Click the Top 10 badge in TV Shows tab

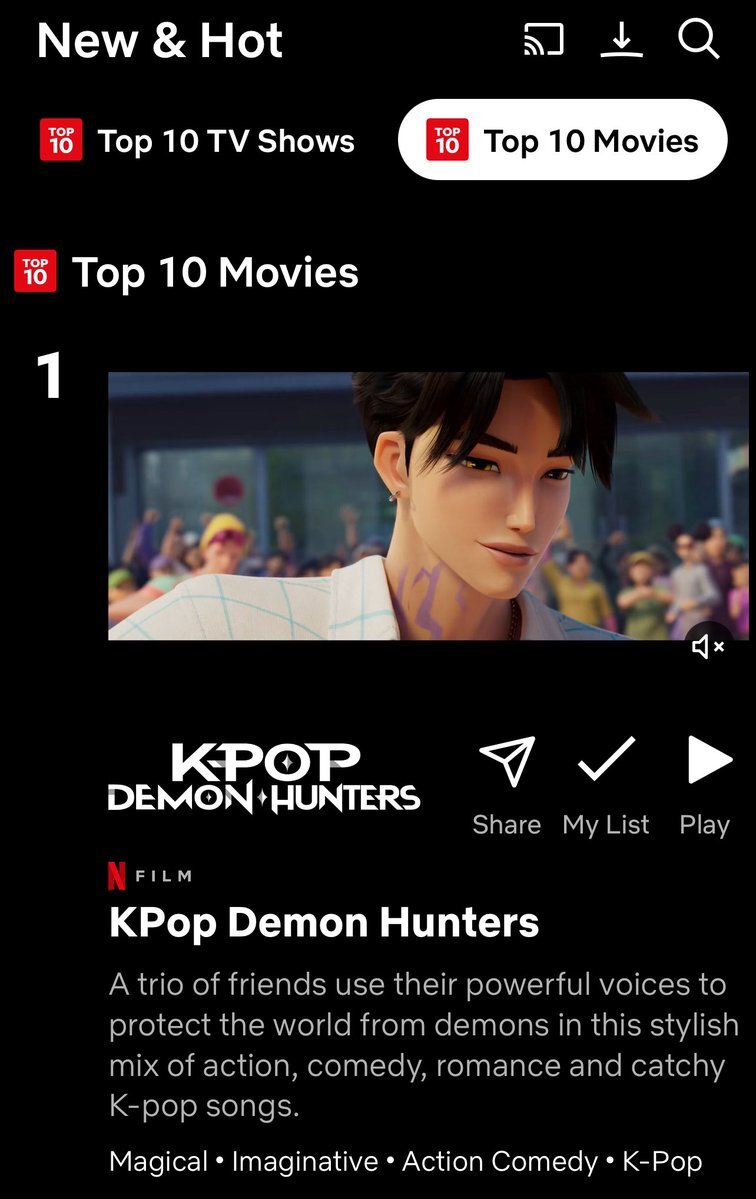(61, 140)
